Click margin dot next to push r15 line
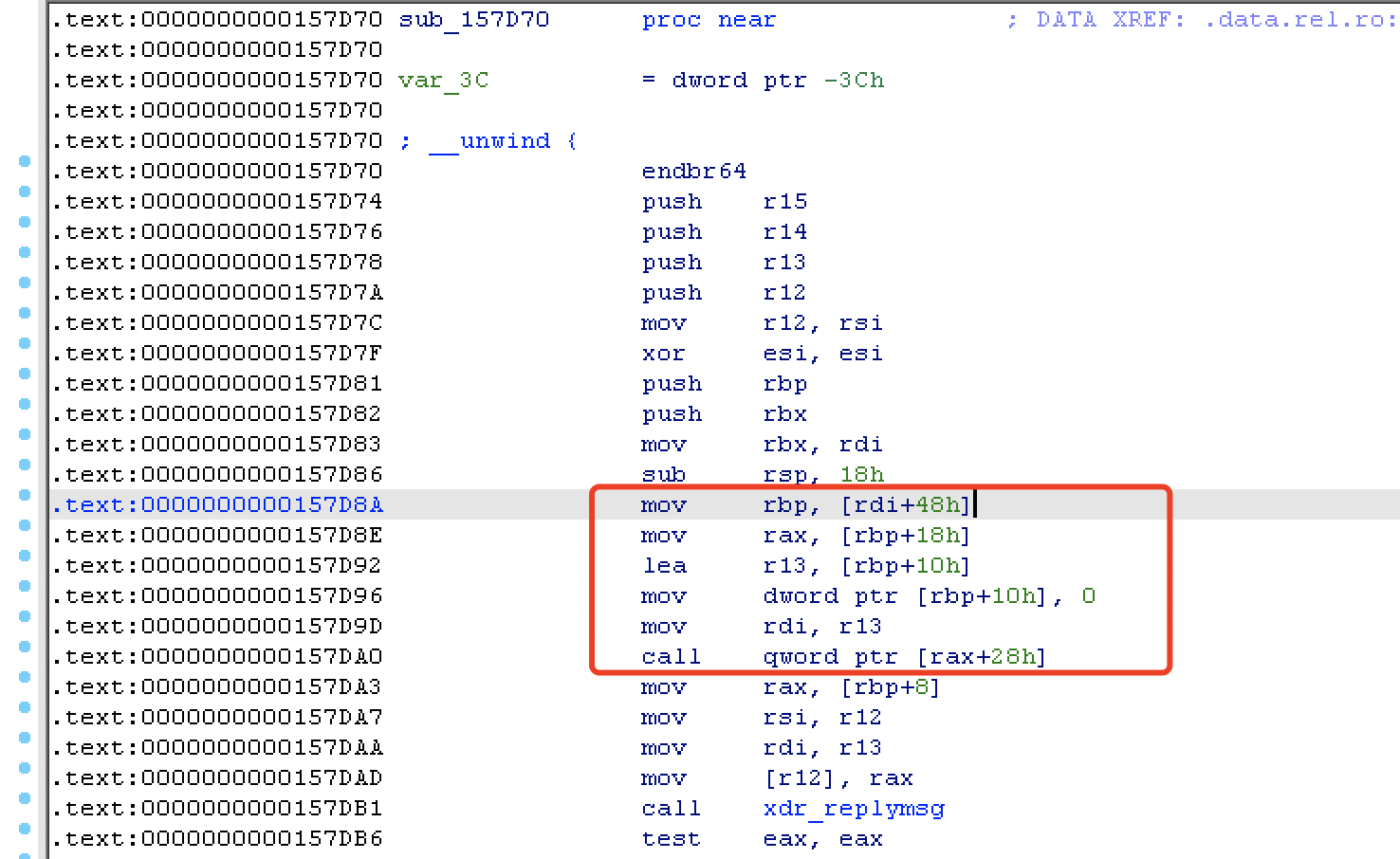The height and width of the screenshot is (859, 1400). (24, 192)
